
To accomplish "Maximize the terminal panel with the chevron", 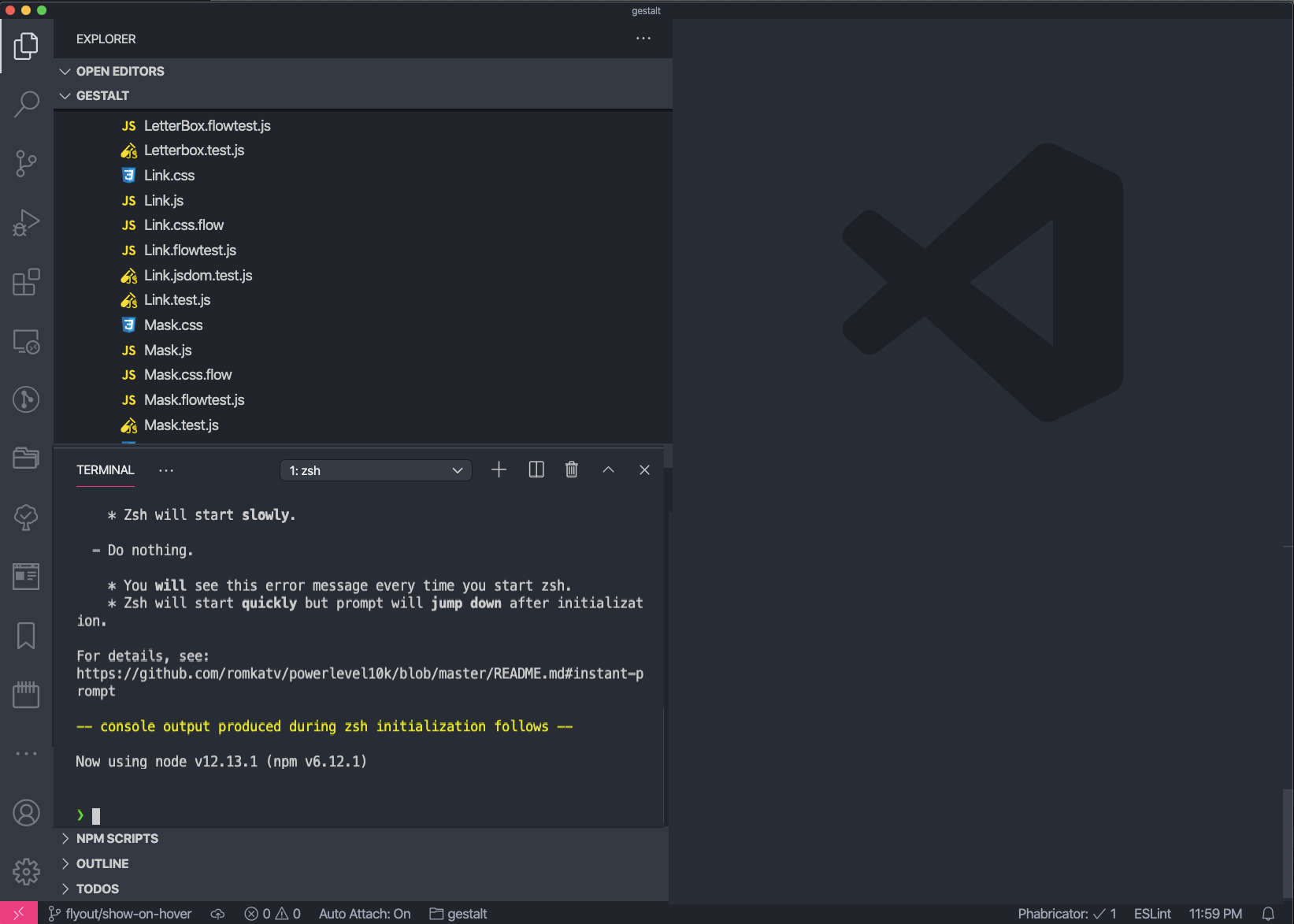I will 608,469.
